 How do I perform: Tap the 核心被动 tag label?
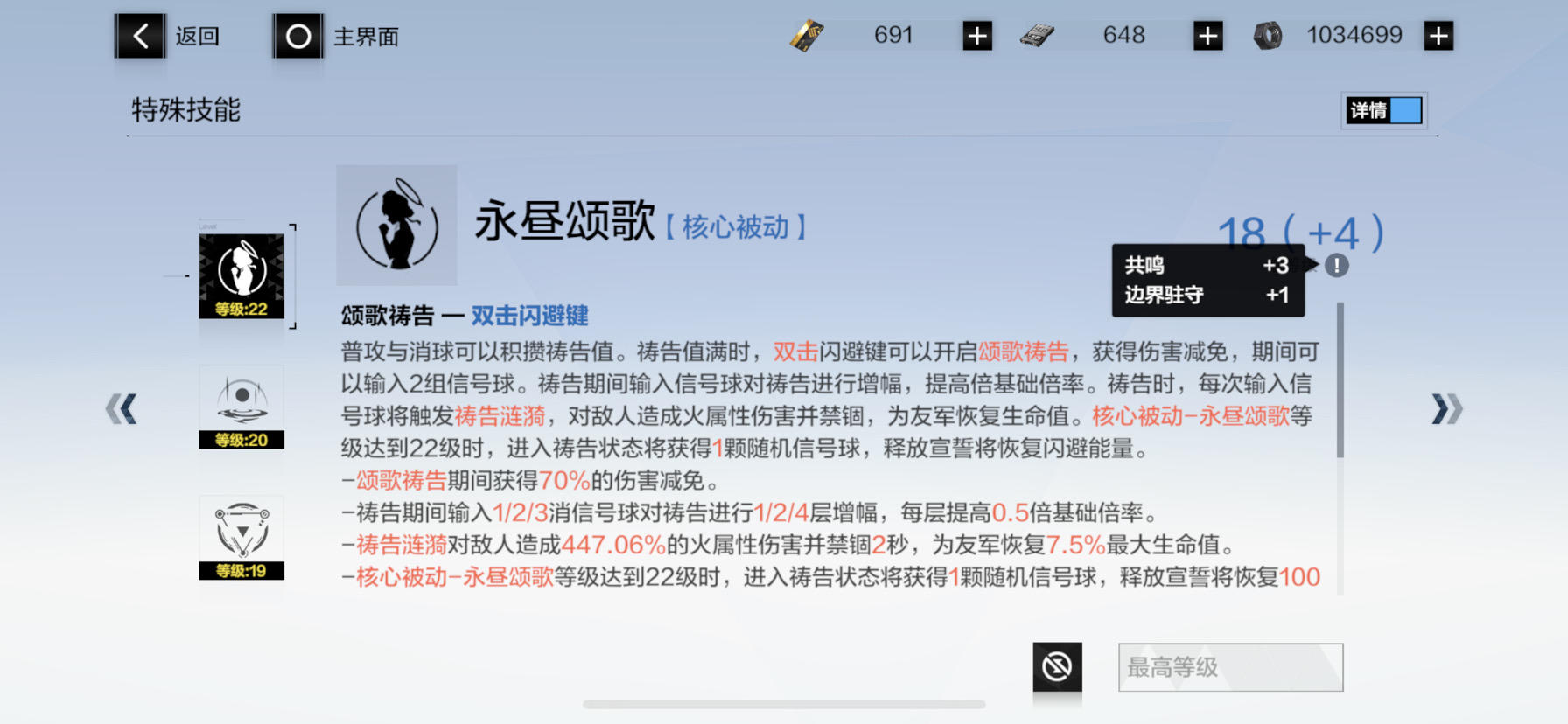pos(735,227)
